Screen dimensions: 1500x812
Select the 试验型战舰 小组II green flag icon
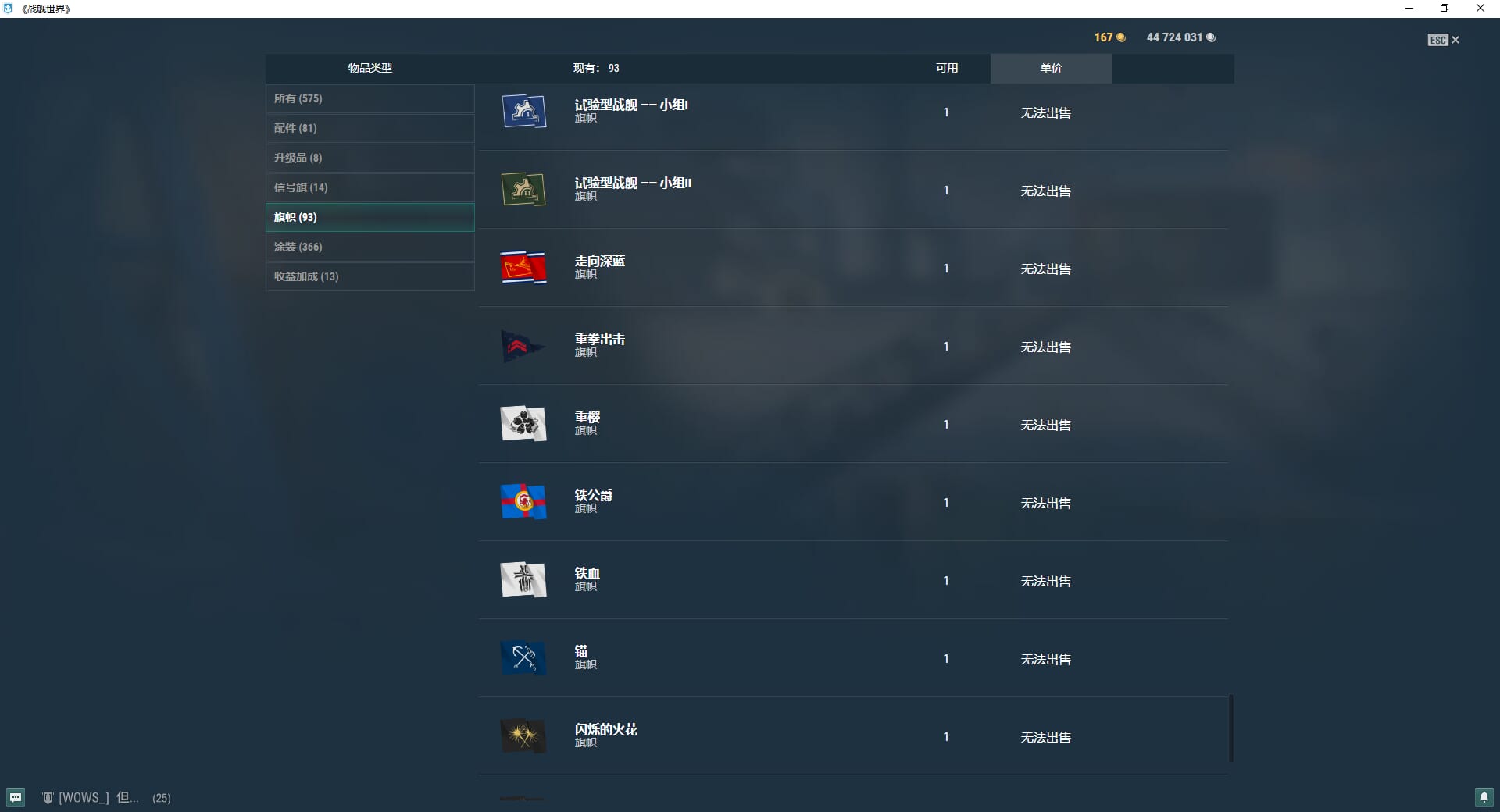pyautogui.click(x=523, y=190)
